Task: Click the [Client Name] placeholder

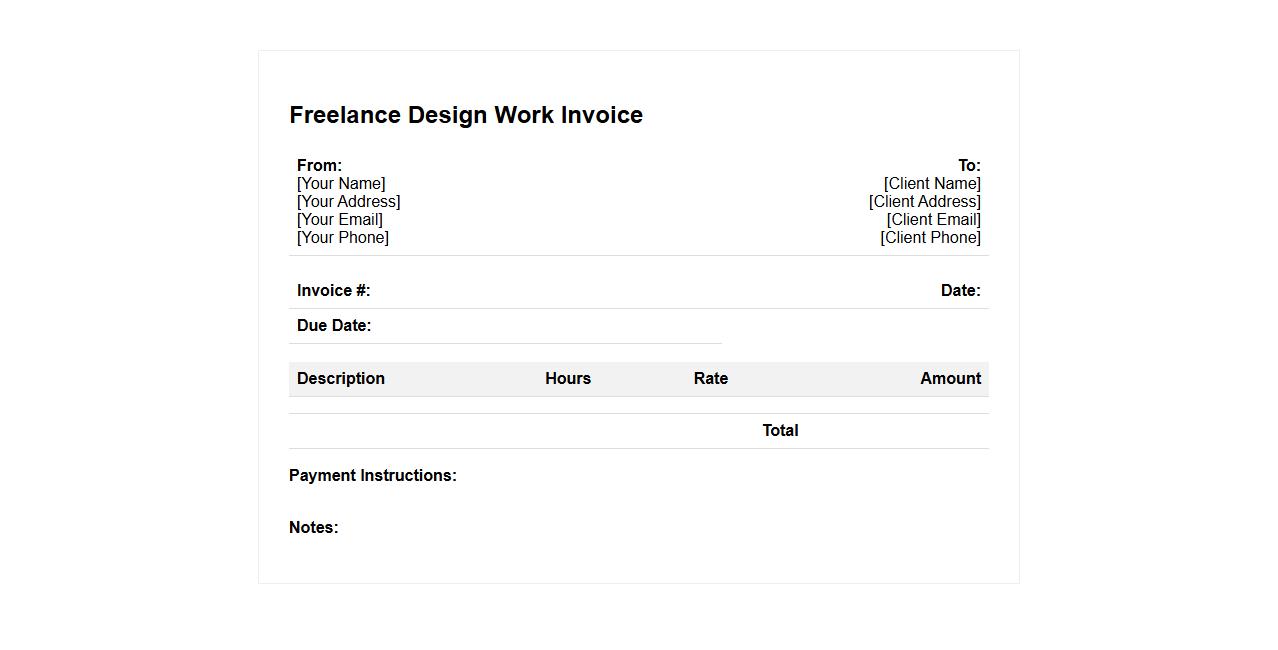Action: coord(932,184)
